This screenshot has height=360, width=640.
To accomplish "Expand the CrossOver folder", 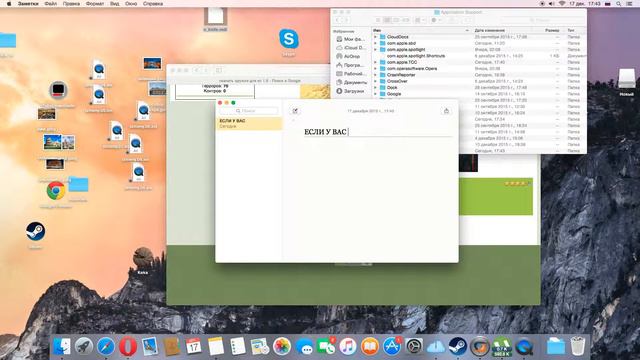I will pos(376,81).
